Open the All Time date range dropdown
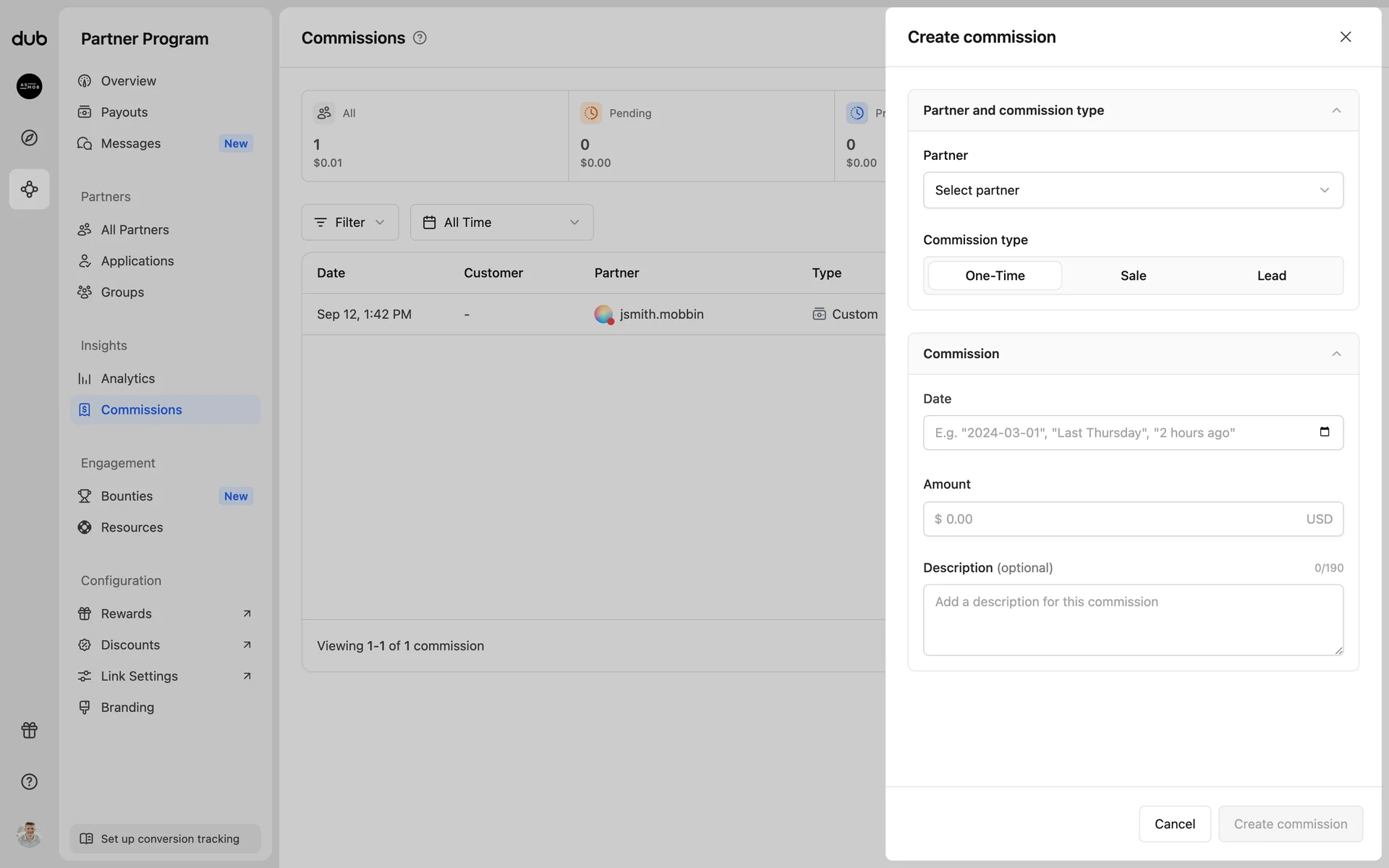The image size is (1389, 868). coord(501,222)
